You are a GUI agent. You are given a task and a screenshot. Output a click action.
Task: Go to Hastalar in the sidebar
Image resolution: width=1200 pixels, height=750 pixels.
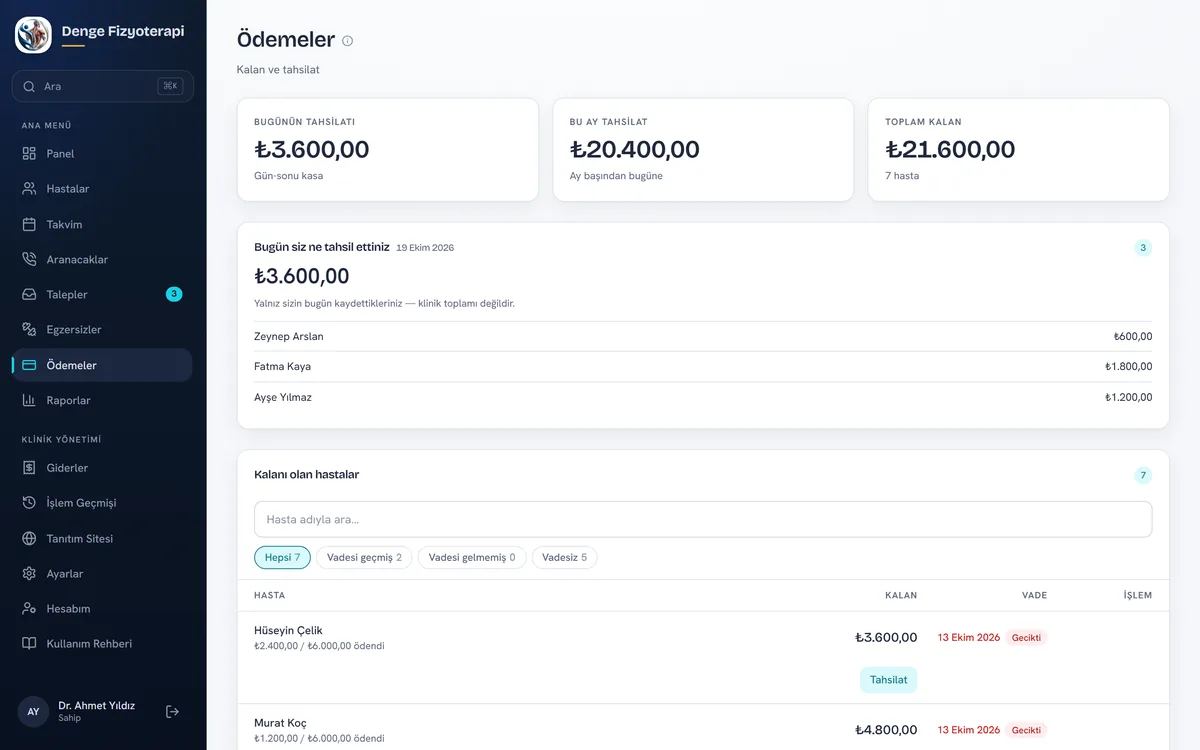(102, 189)
